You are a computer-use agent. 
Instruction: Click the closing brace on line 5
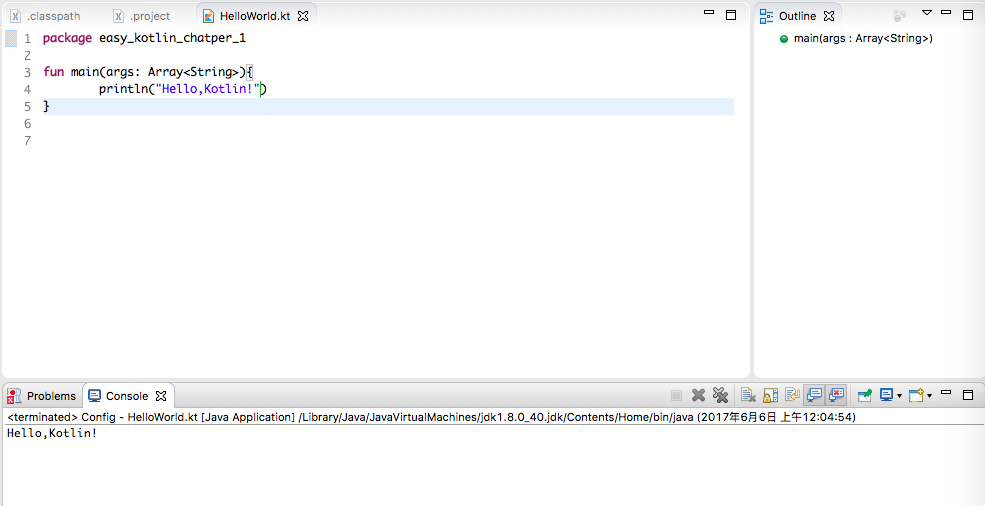[x=46, y=106]
